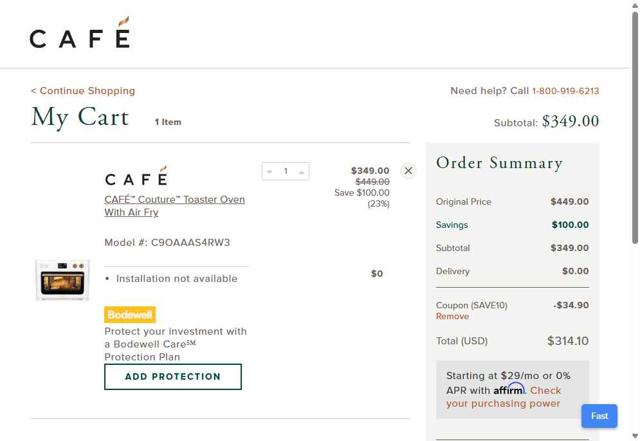Click the quantity field showing 1
The height and width of the screenshot is (441, 640).
coord(286,171)
